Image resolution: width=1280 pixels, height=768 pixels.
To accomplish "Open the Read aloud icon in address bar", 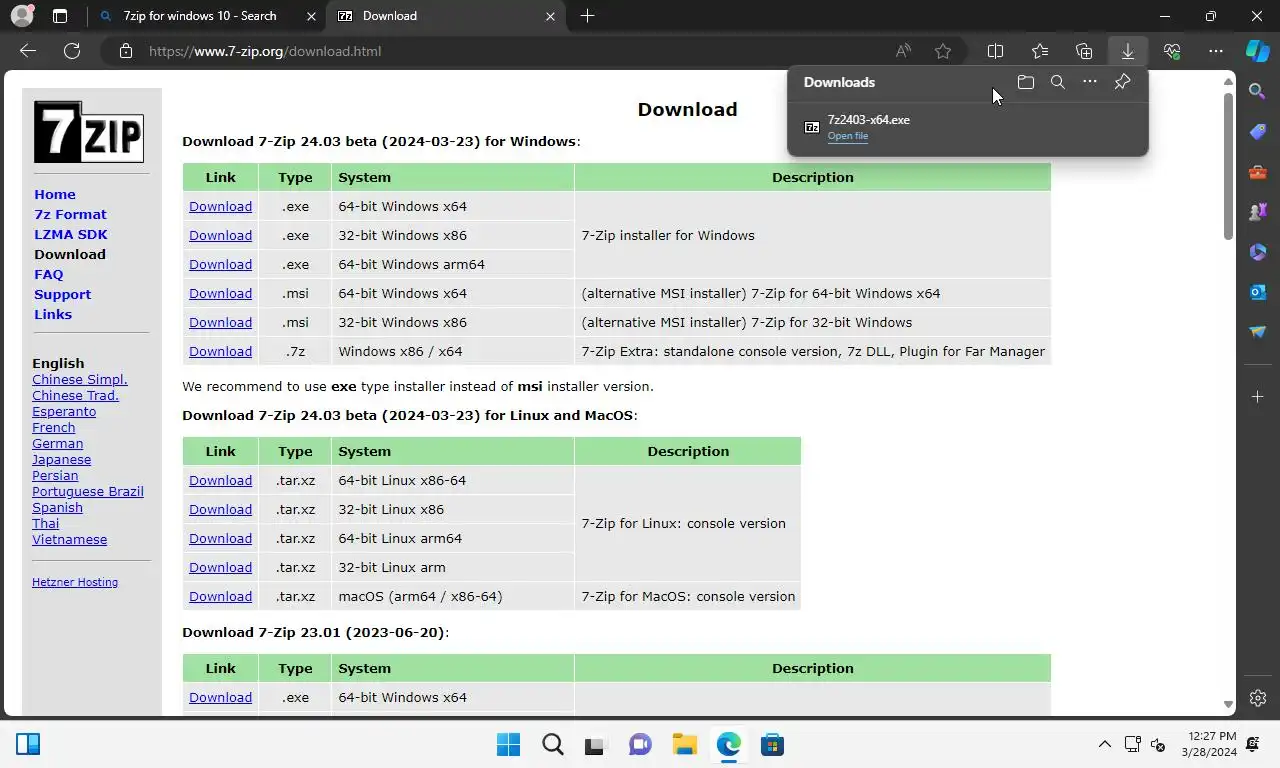I will point(903,51).
